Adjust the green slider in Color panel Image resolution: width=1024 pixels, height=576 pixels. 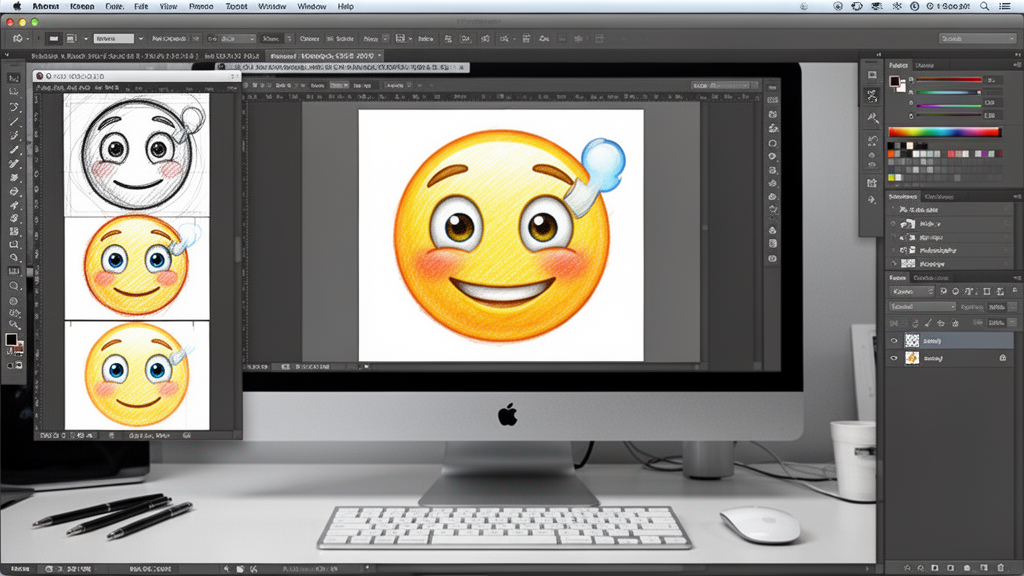tap(949, 92)
